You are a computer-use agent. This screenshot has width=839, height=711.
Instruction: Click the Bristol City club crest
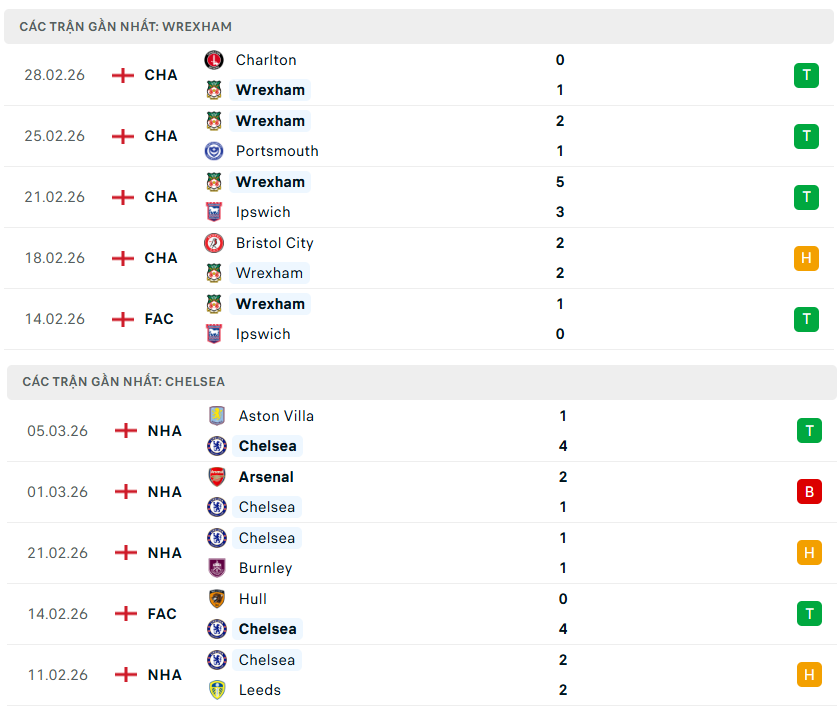click(x=214, y=243)
